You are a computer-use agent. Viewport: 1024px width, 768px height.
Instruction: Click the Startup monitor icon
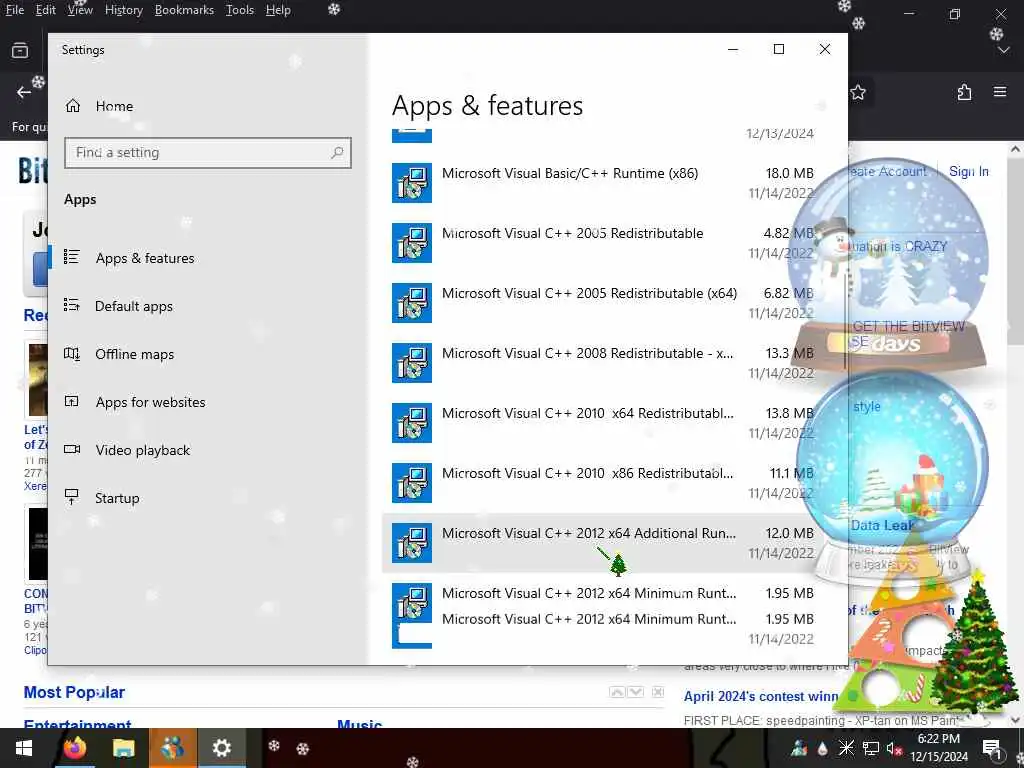coord(72,497)
